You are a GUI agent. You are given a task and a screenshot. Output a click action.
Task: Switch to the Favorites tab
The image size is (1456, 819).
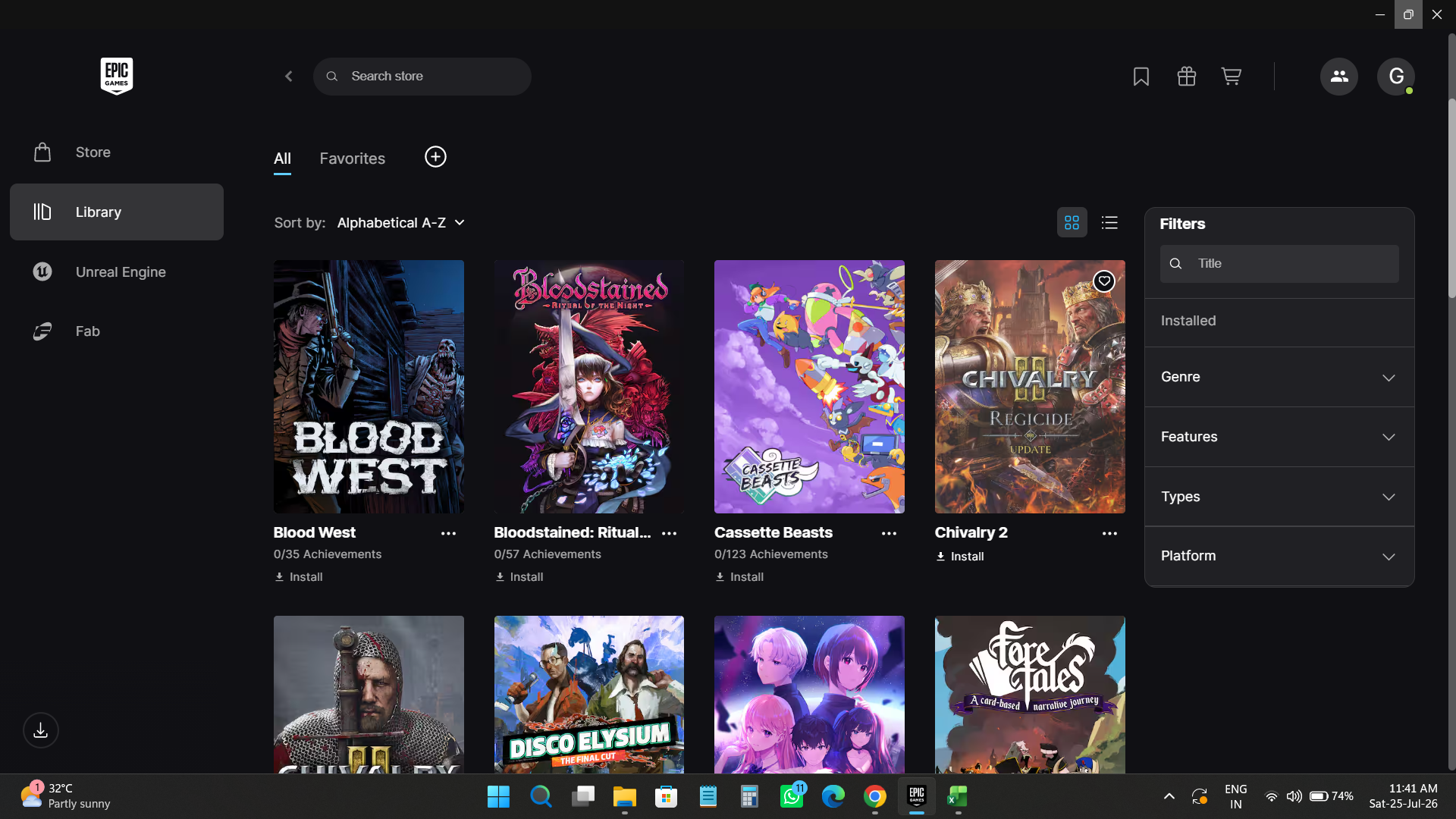[352, 158]
